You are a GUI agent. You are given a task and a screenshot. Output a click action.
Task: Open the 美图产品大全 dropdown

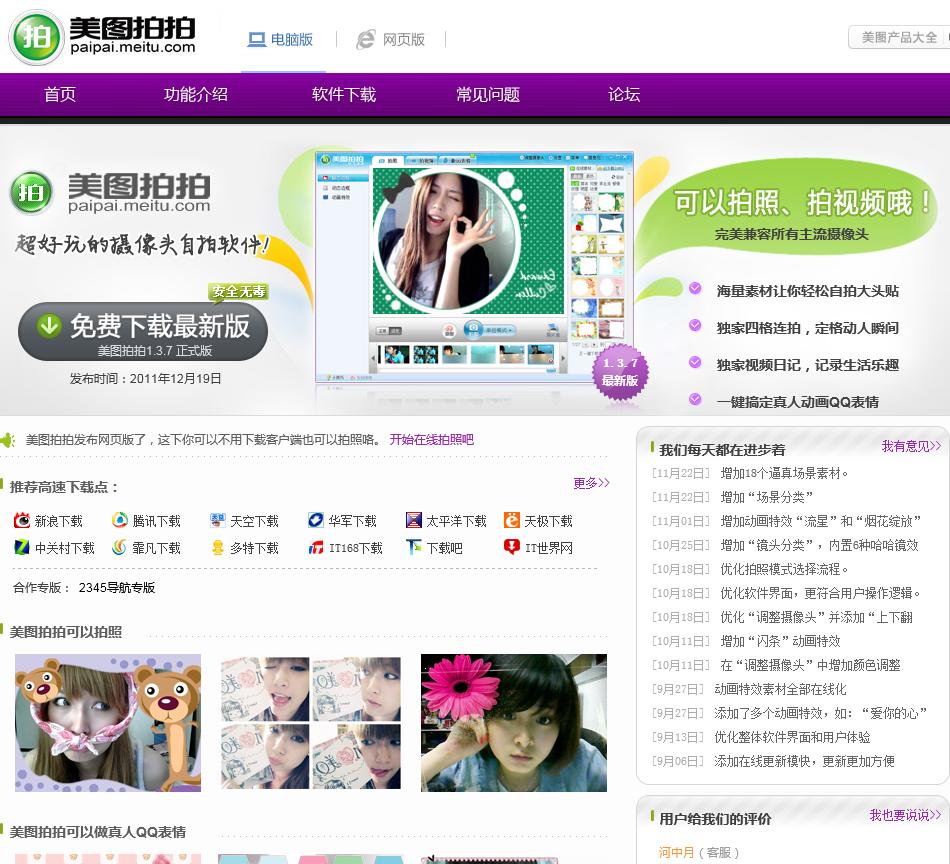[x=899, y=38]
